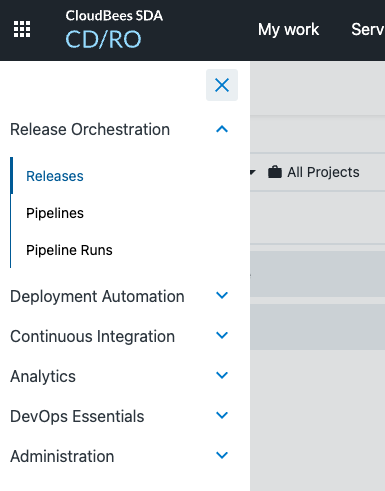Open Pipeline Runs in the side menu
The width and height of the screenshot is (385, 491).
(69, 250)
